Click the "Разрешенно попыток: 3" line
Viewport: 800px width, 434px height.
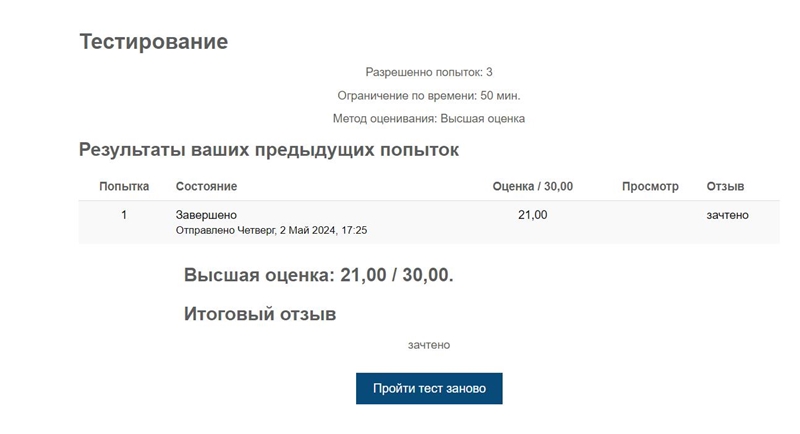429,72
